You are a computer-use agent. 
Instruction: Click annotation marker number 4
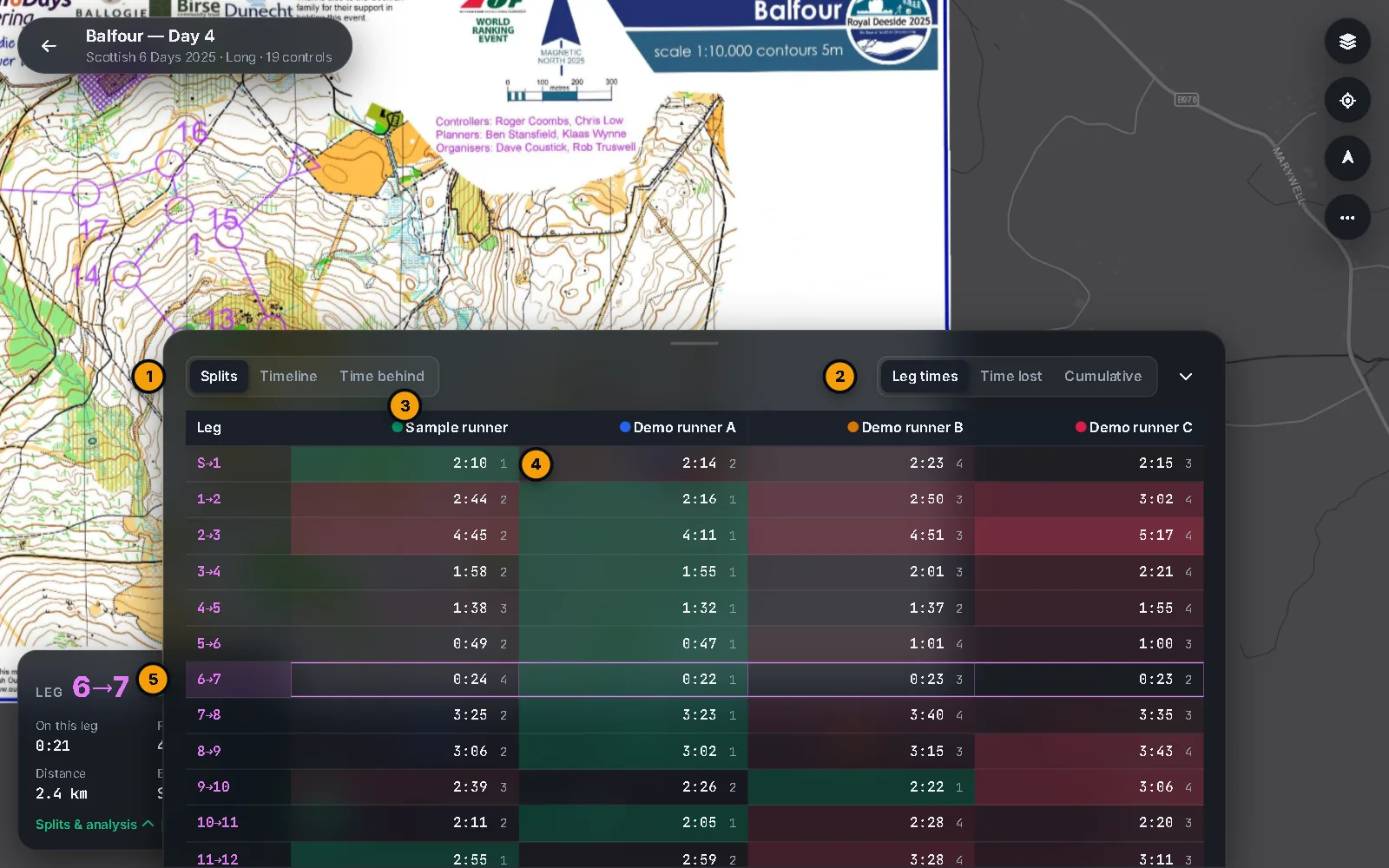(536, 464)
